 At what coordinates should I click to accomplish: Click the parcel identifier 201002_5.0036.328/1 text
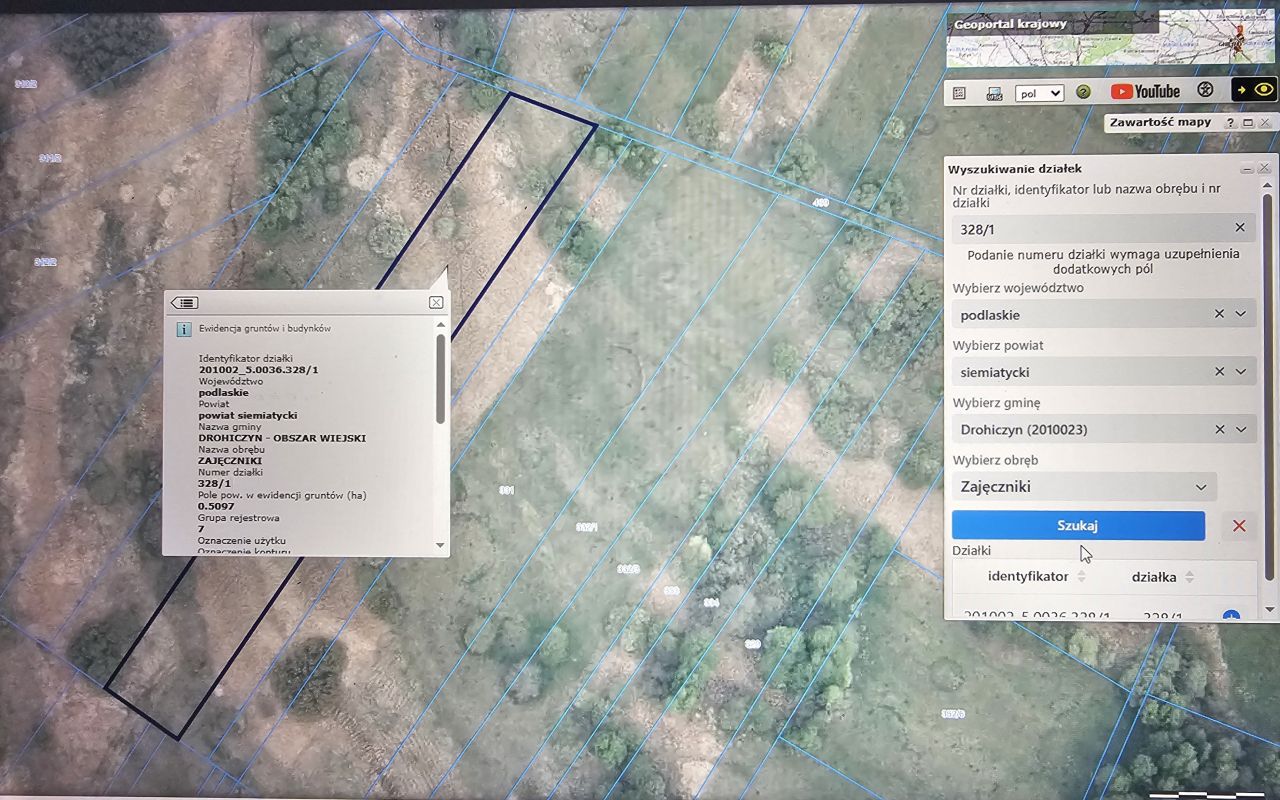click(x=258, y=370)
